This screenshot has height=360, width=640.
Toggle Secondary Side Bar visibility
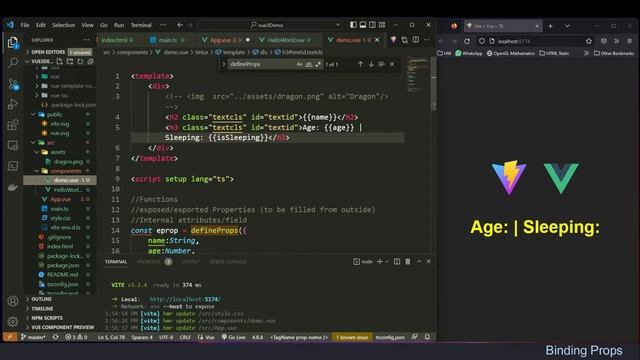(372, 25)
